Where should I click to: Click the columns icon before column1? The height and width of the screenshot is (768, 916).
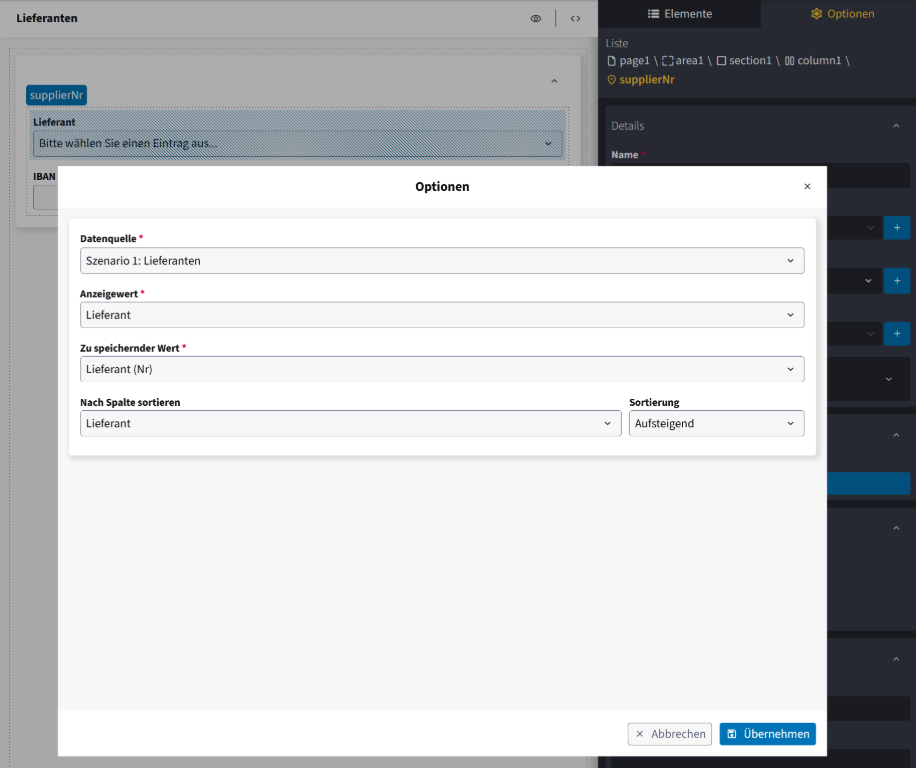pos(789,61)
